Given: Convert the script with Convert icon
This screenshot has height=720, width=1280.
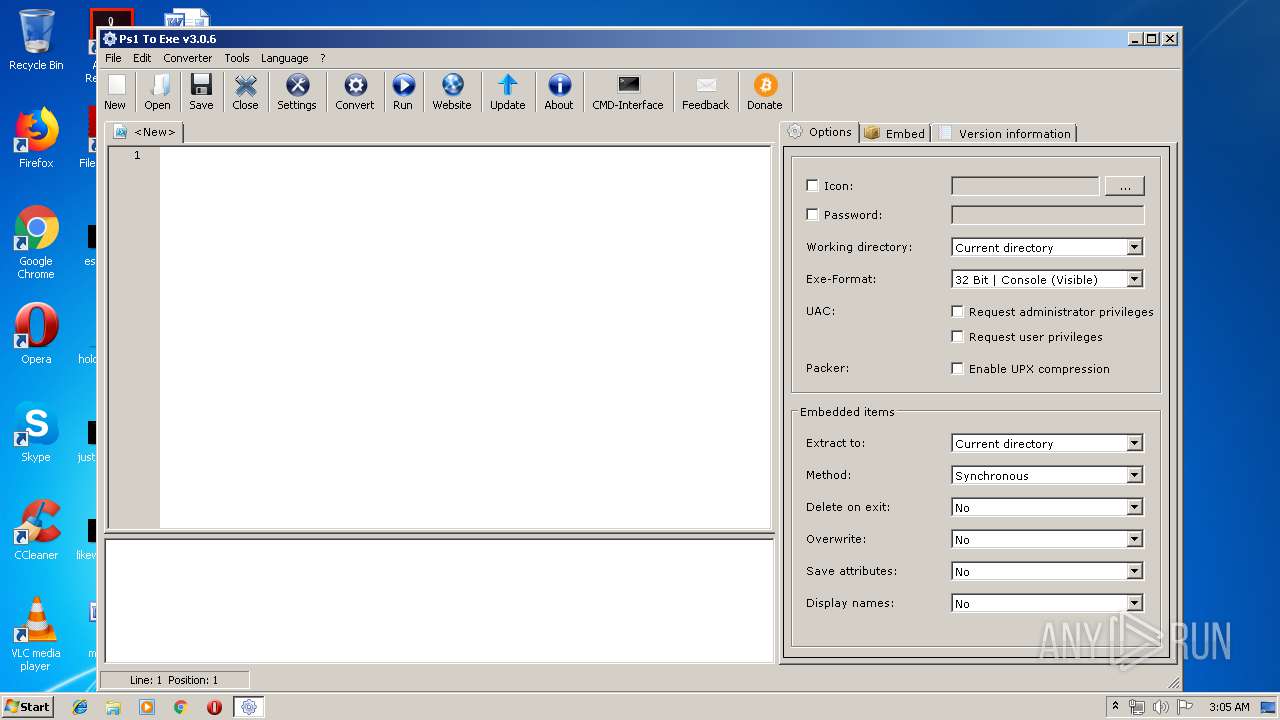Looking at the screenshot, I should [x=355, y=92].
